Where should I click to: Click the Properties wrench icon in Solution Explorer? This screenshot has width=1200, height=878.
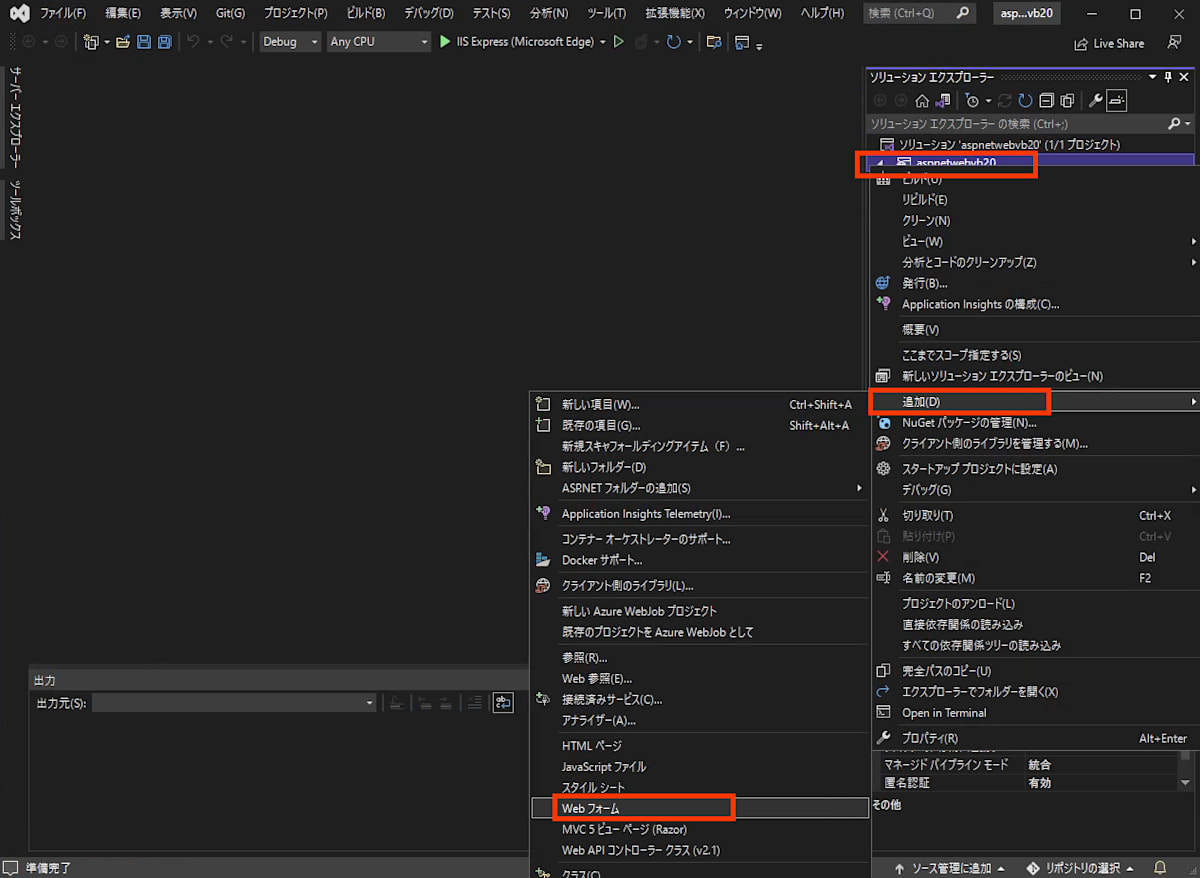(1095, 100)
